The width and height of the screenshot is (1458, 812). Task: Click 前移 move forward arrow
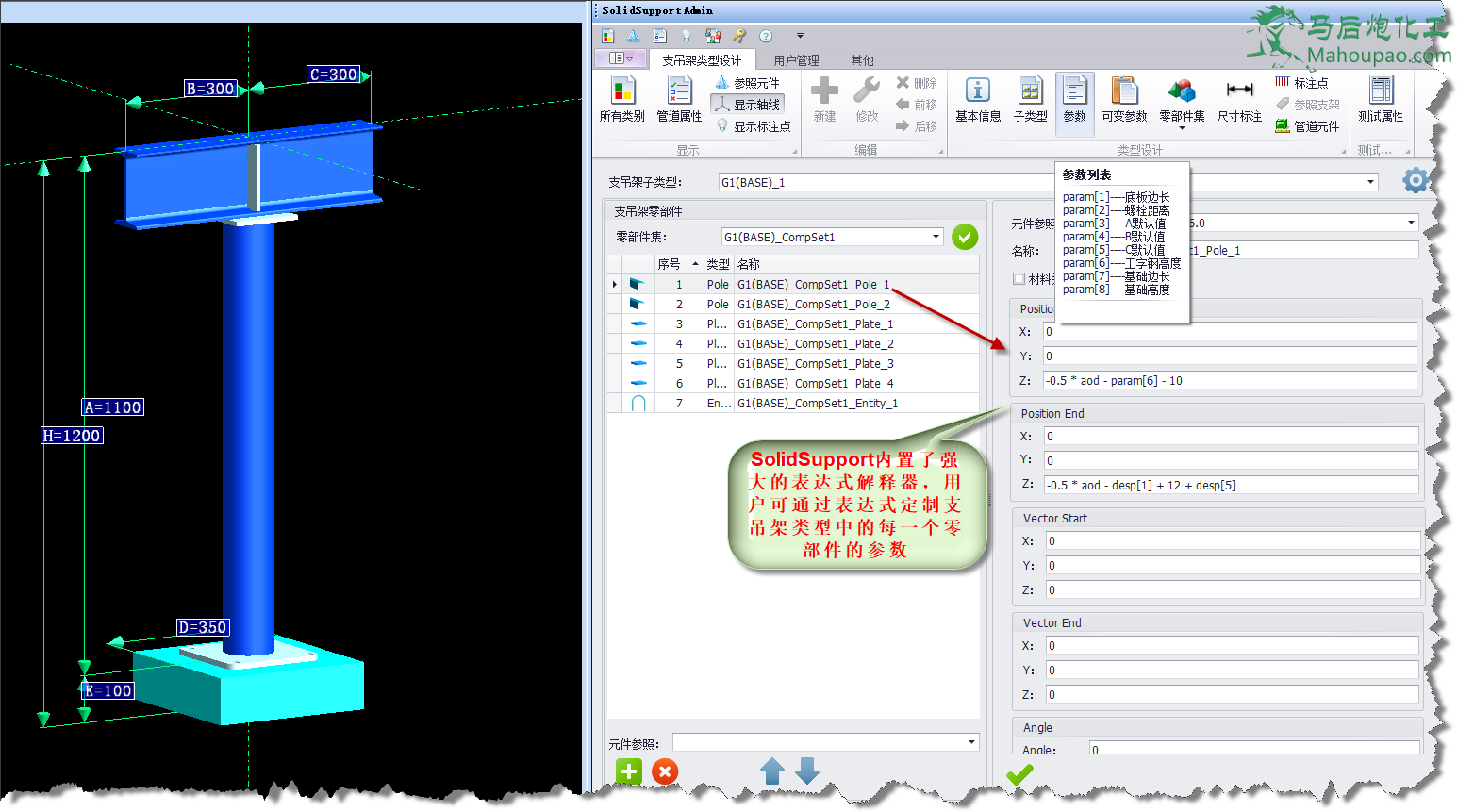[x=917, y=105]
